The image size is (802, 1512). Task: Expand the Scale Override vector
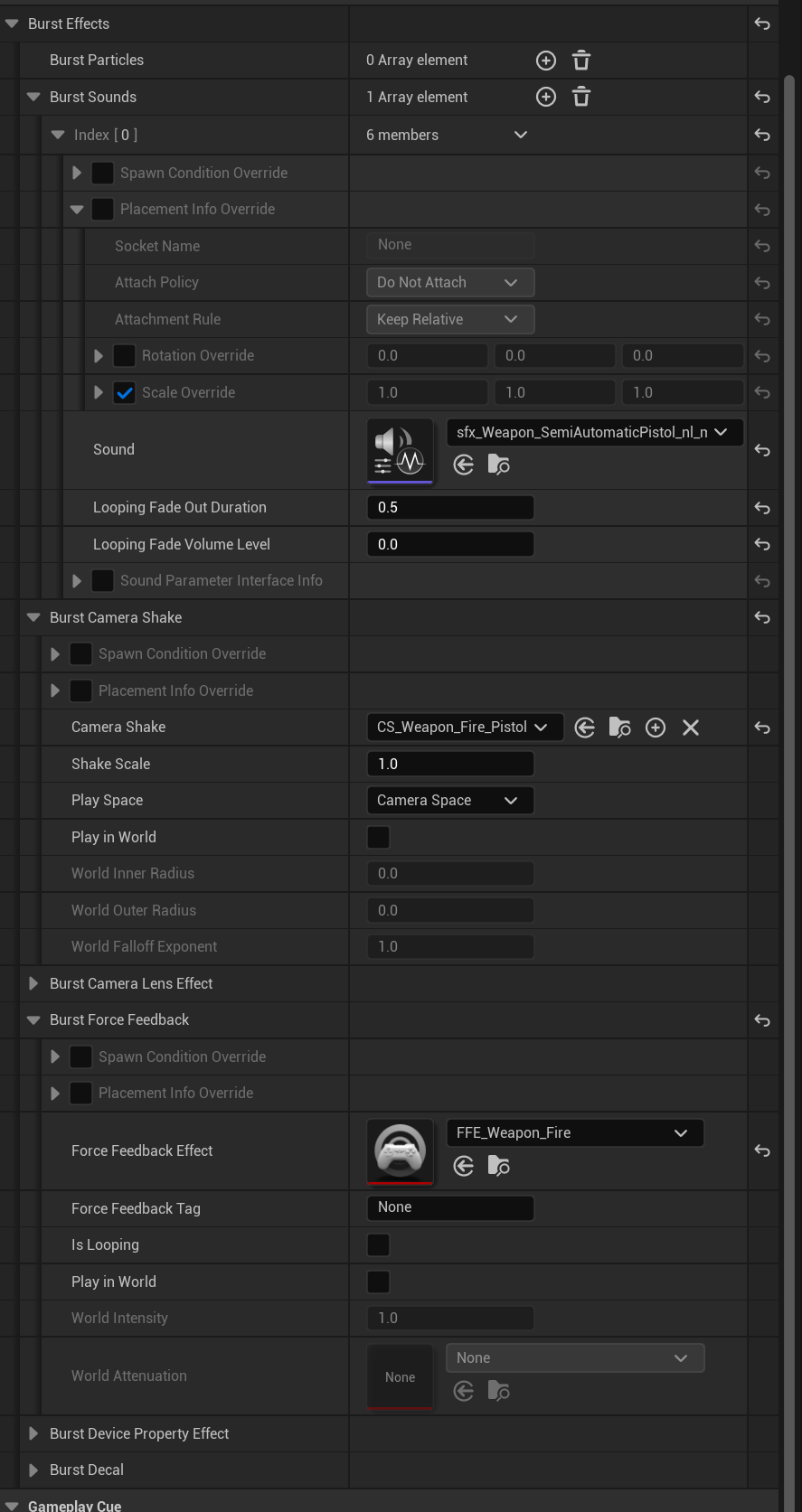(99, 392)
